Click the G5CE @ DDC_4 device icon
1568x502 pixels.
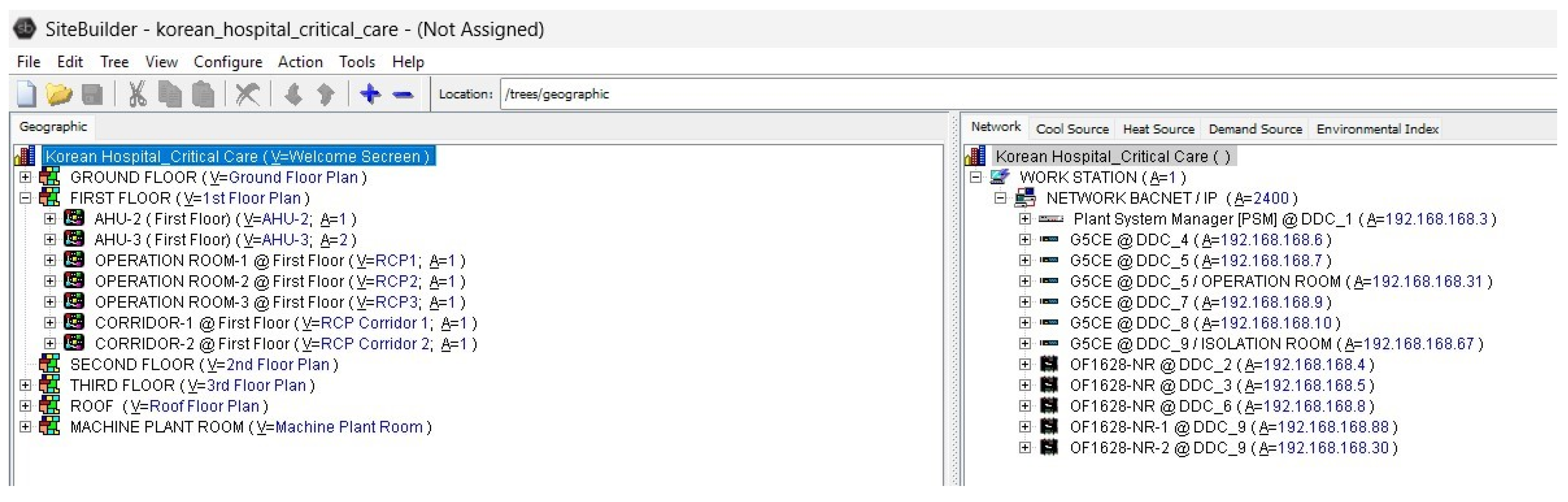[1049, 240]
